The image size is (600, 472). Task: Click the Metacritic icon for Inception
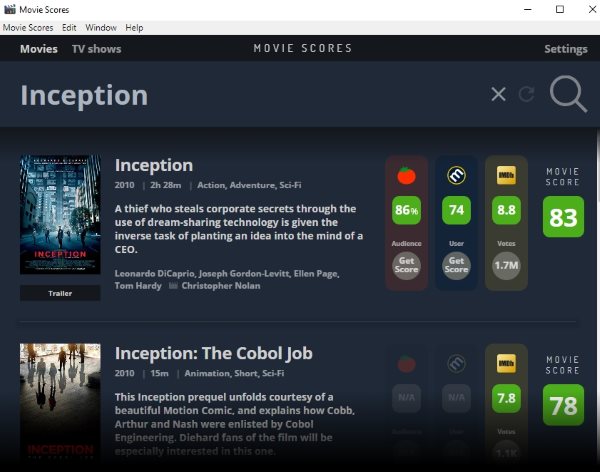[456, 175]
